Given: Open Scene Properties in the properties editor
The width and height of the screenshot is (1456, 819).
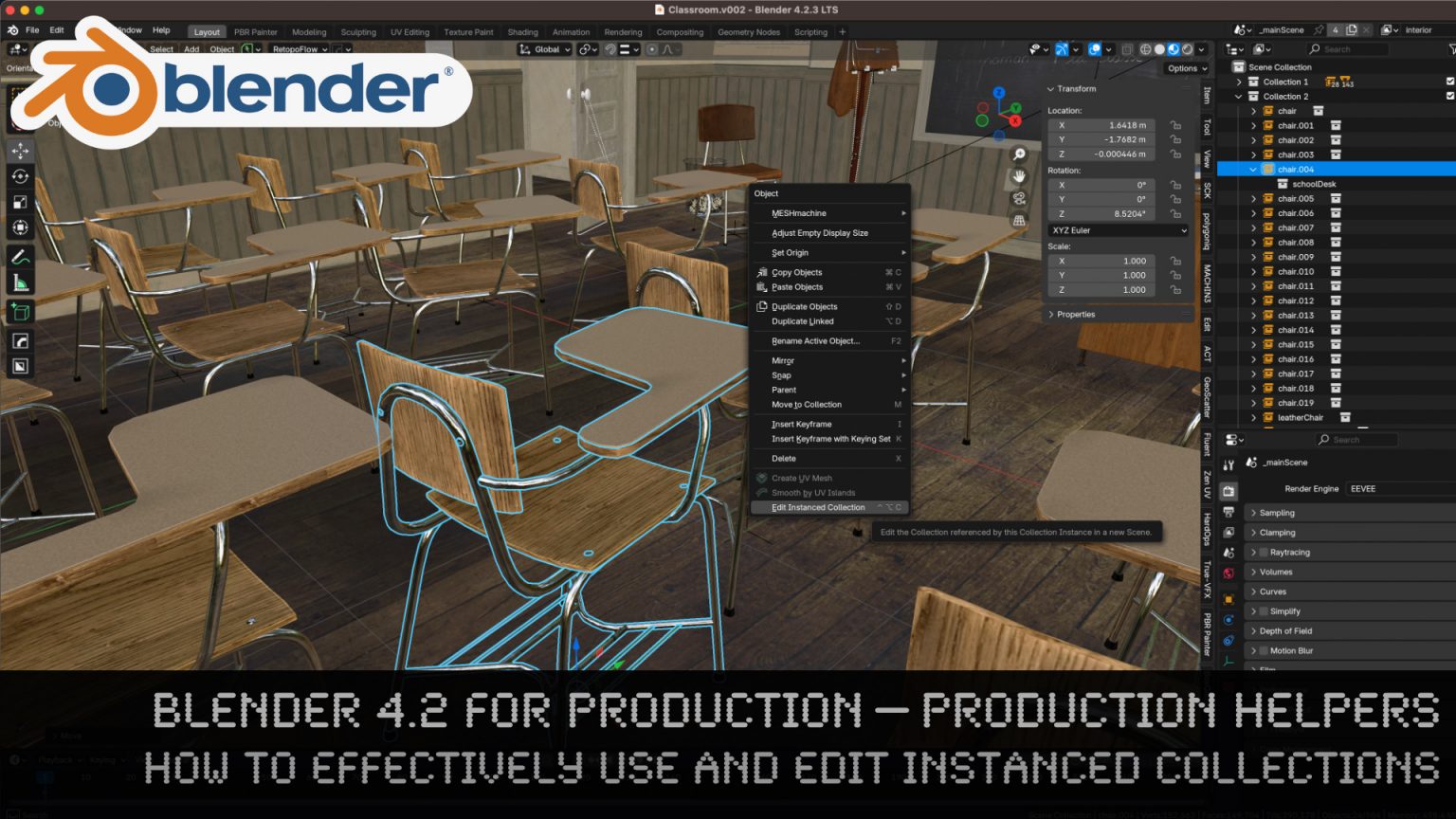Looking at the screenshot, I should pos(1228,547).
